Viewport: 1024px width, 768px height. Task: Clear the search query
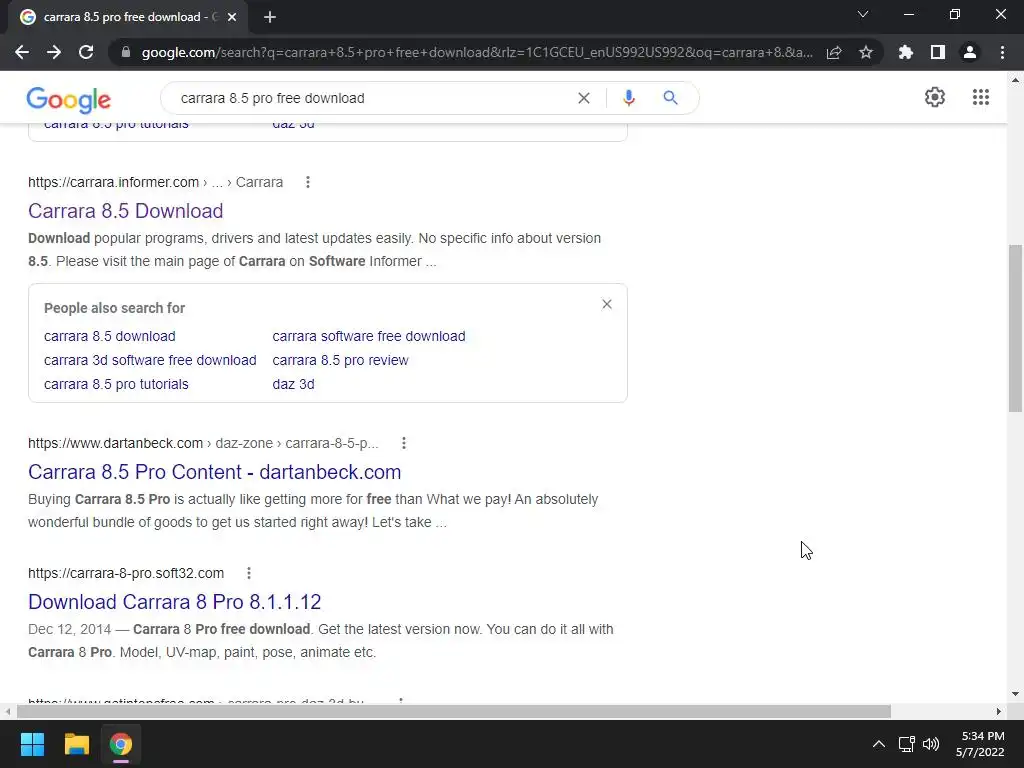point(584,98)
